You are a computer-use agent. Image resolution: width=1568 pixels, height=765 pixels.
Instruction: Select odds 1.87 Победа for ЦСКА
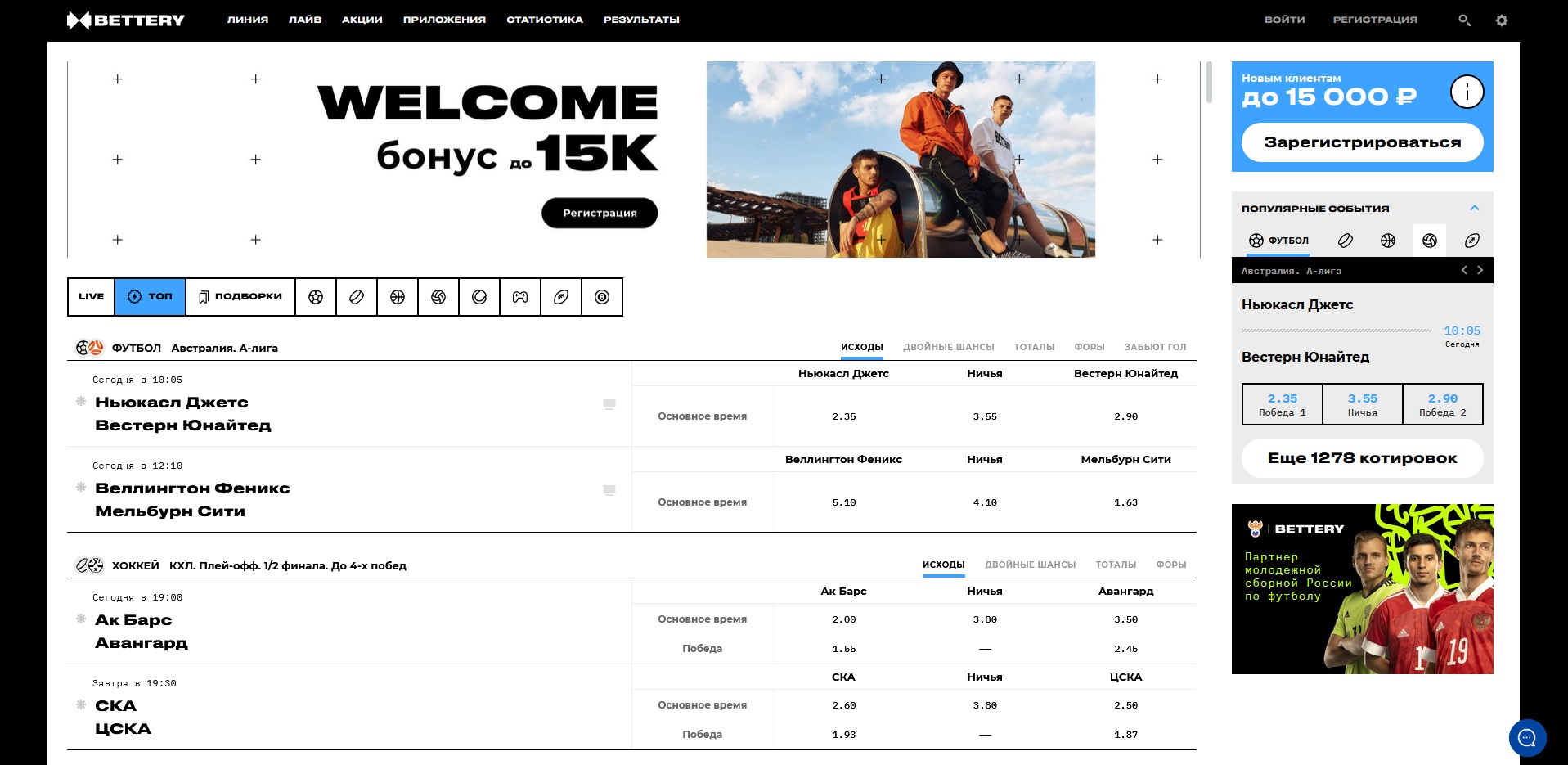click(x=1125, y=735)
